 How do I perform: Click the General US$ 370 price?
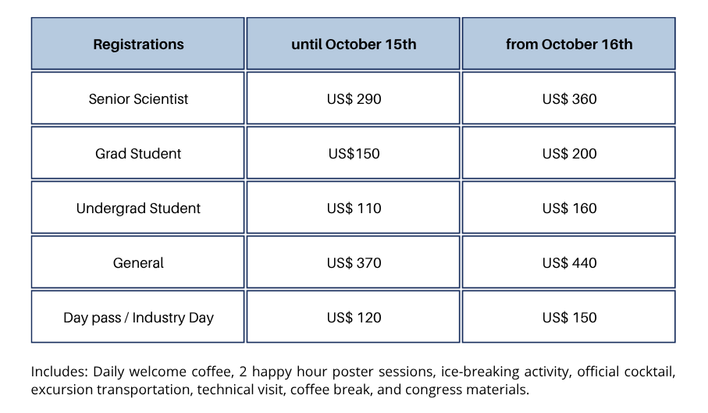click(x=354, y=263)
